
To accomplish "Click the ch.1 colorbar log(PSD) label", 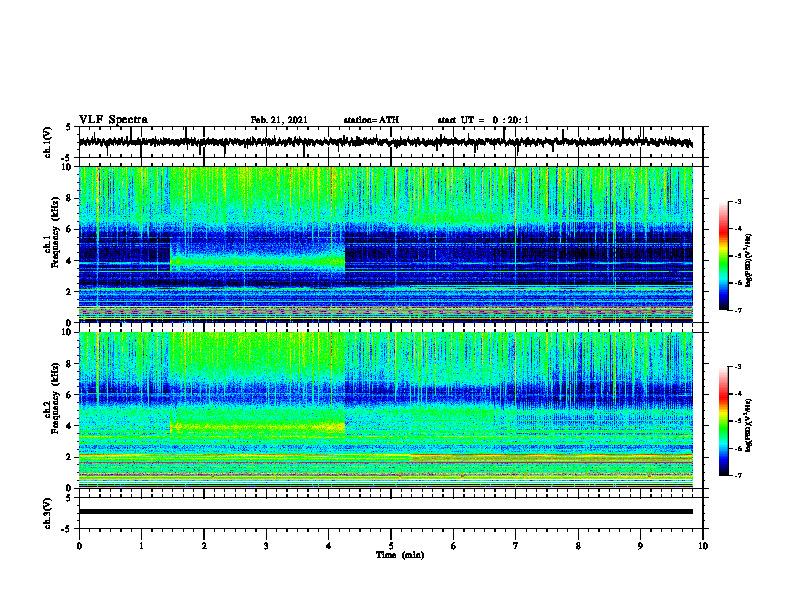I will (x=749, y=261).
